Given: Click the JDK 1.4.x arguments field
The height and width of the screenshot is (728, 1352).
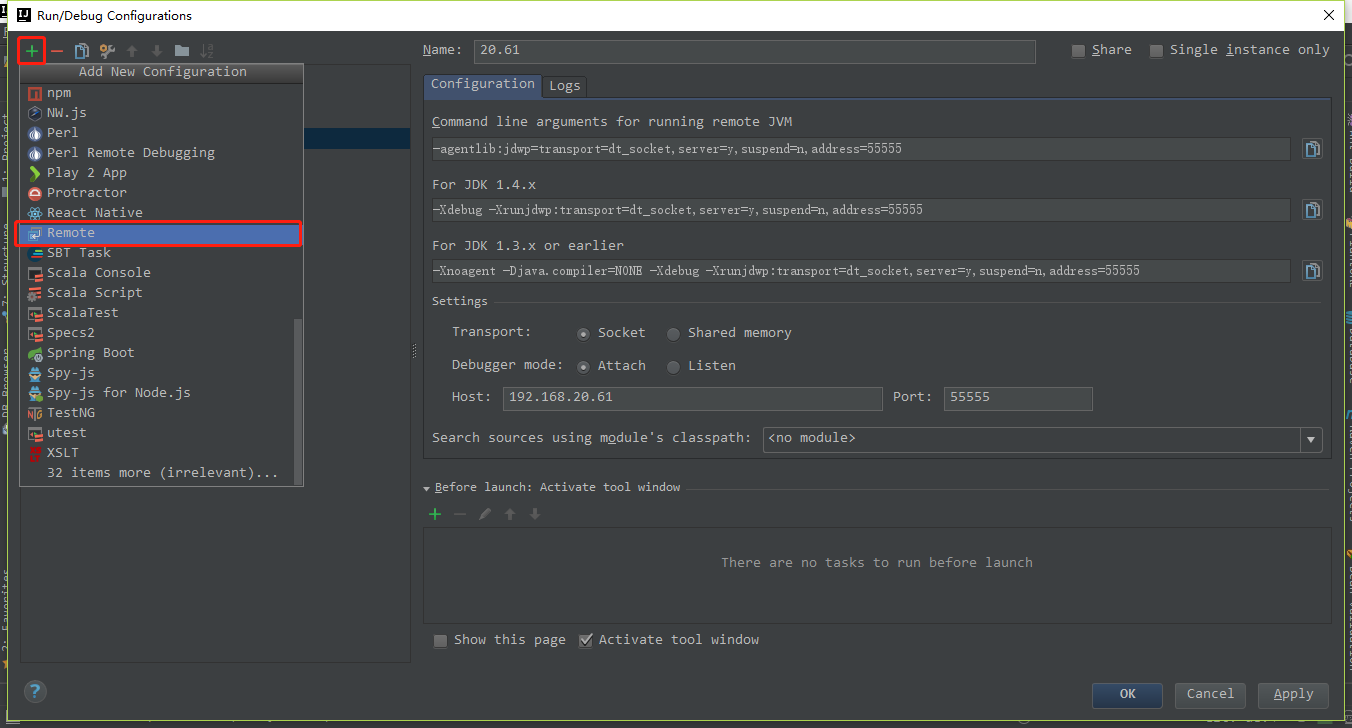Looking at the screenshot, I should tap(861, 210).
